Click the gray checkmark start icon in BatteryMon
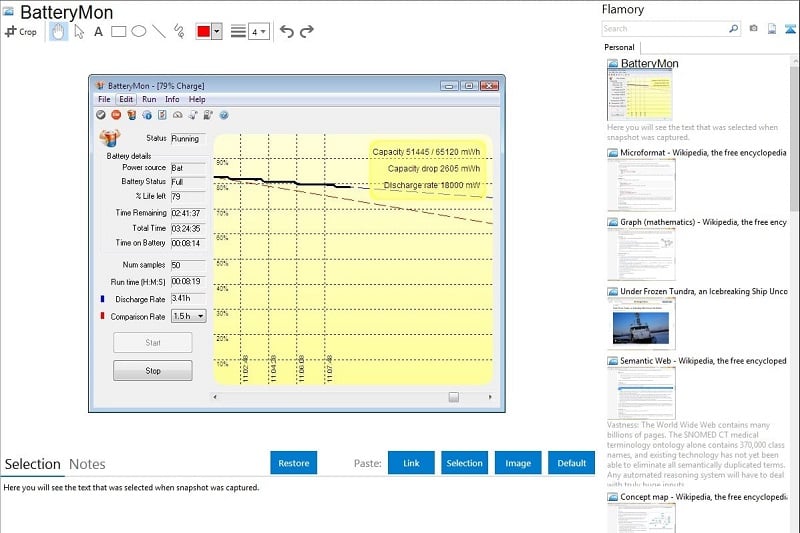800x533 pixels. [x=101, y=115]
